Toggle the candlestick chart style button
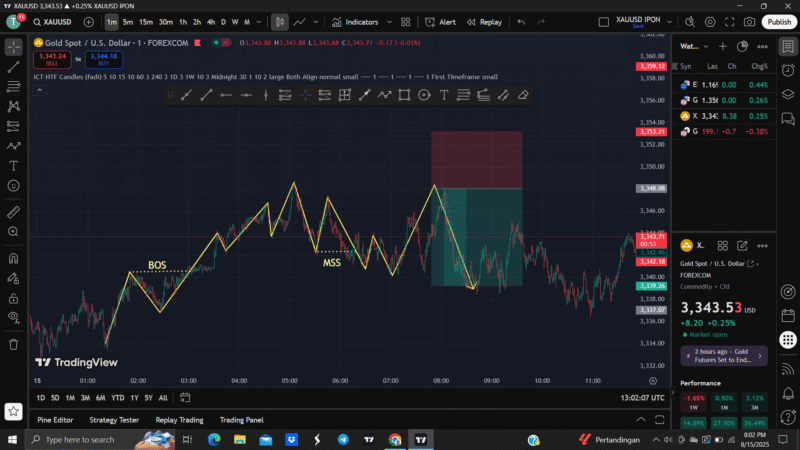Image resolution: width=800 pixels, height=450 pixels. (x=280, y=21)
